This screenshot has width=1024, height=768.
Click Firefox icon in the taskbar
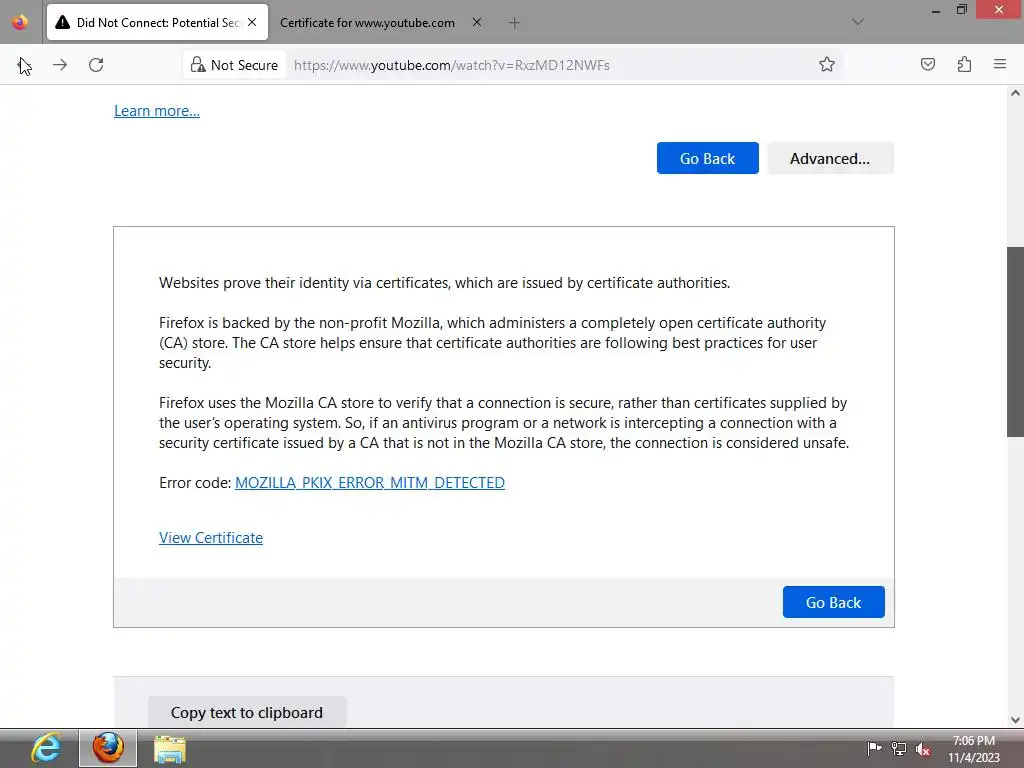coord(108,748)
